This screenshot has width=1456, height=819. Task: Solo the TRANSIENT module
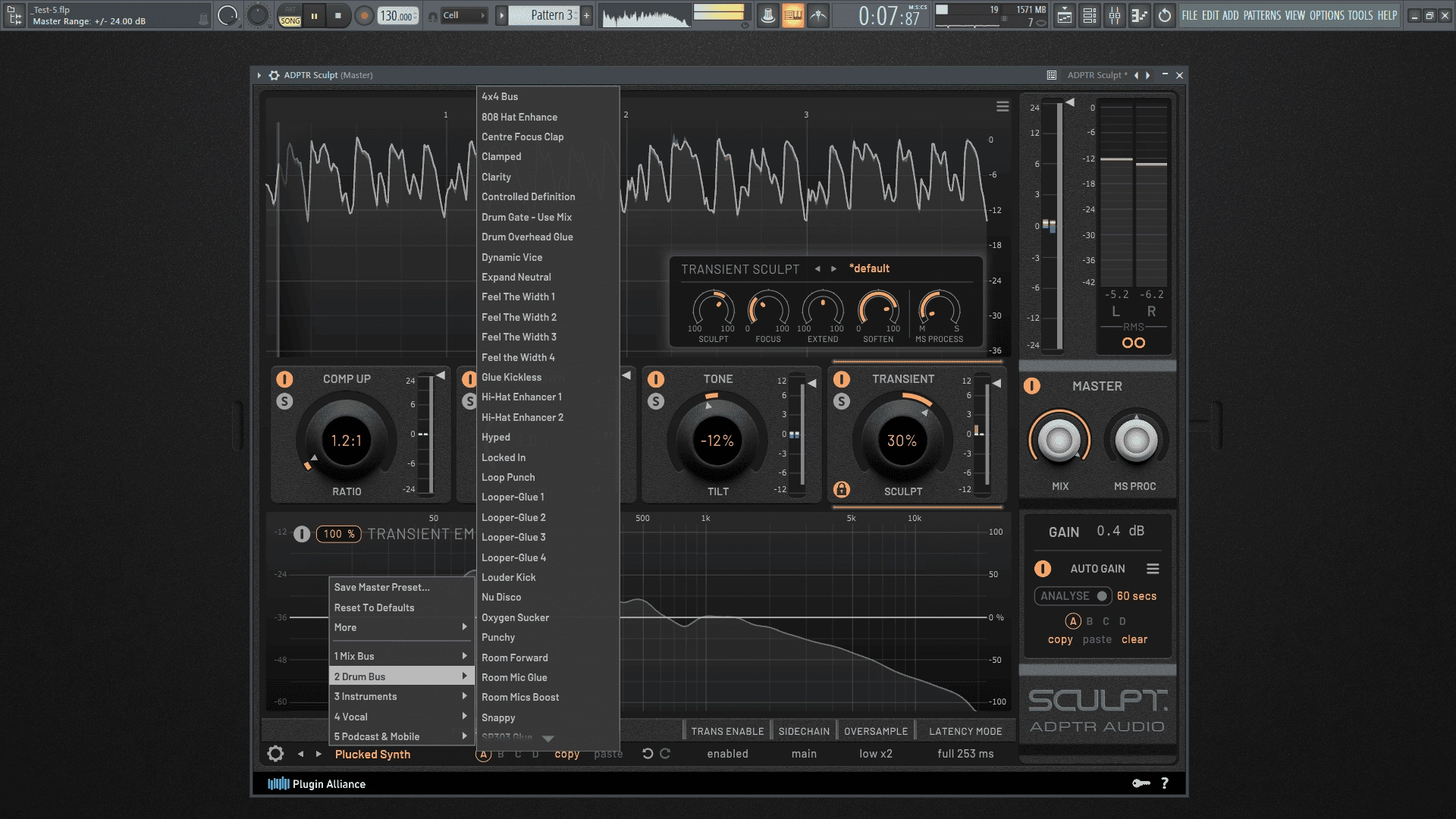[x=842, y=401]
